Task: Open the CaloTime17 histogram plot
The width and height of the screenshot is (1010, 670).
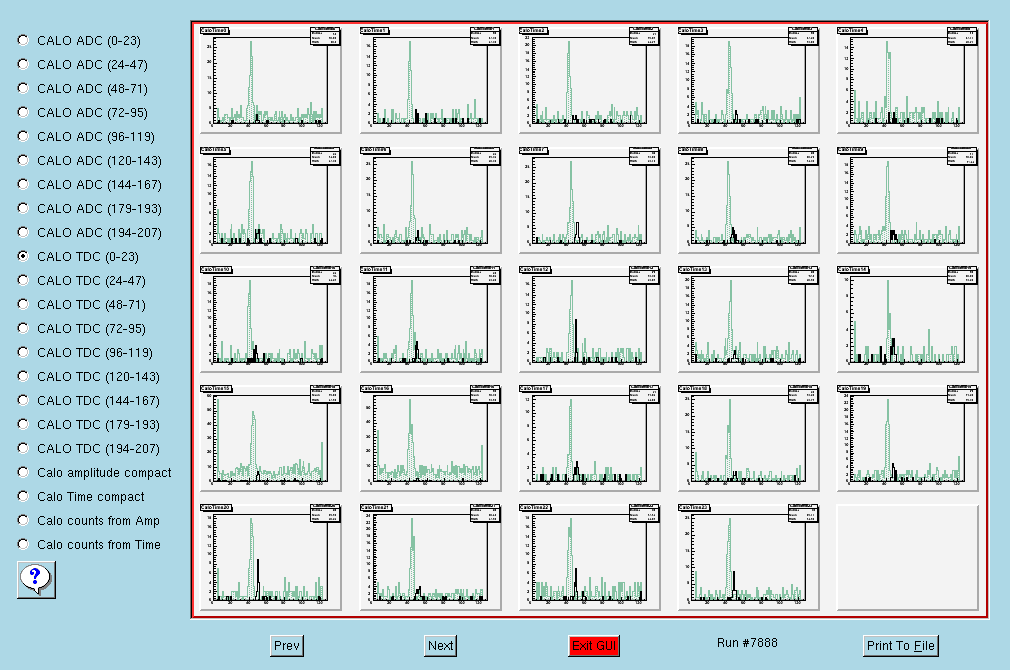Action: (589, 438)
